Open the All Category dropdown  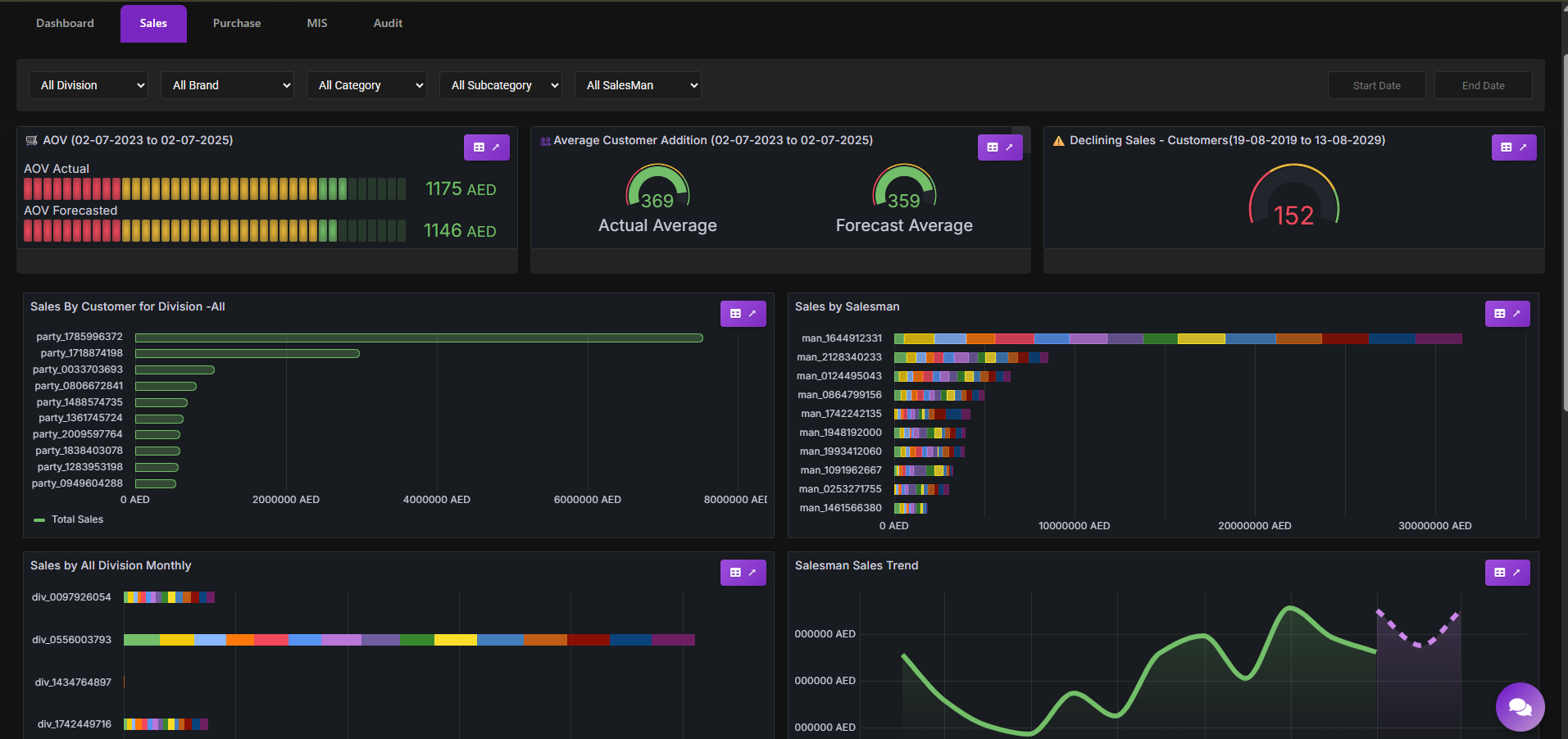[366, 85]
